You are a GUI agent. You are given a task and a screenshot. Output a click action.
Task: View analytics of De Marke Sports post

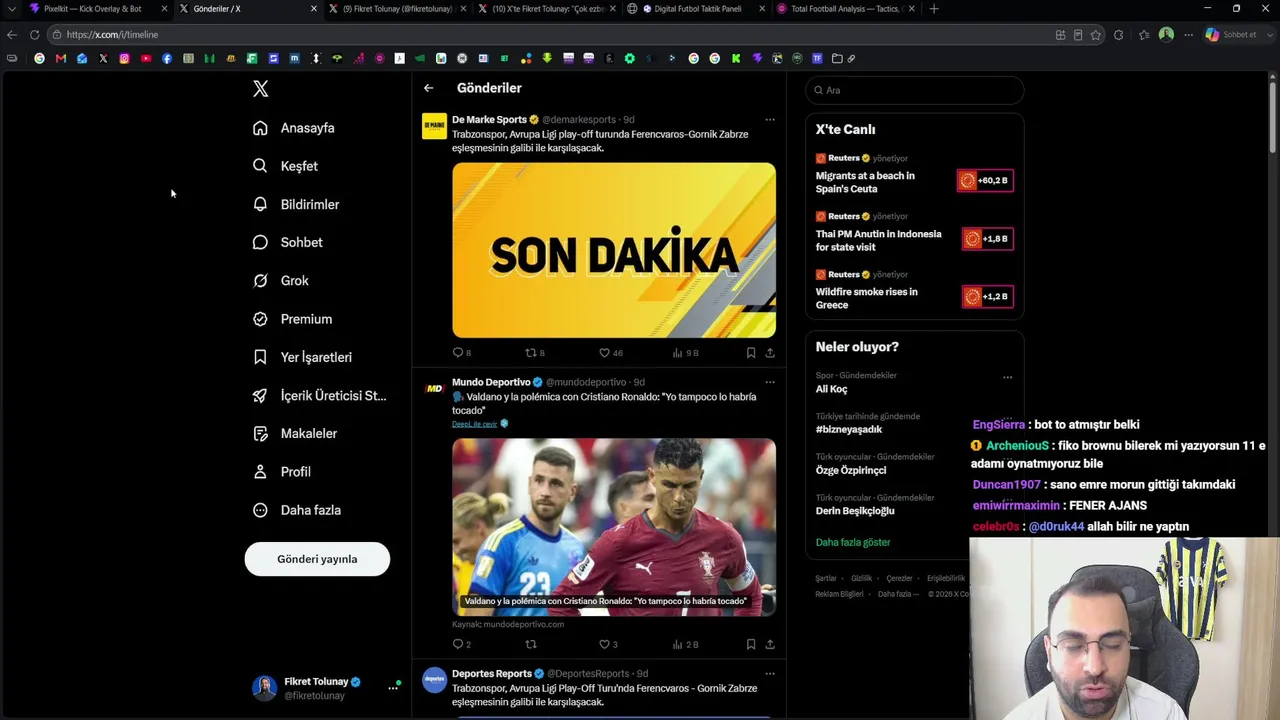685,353
